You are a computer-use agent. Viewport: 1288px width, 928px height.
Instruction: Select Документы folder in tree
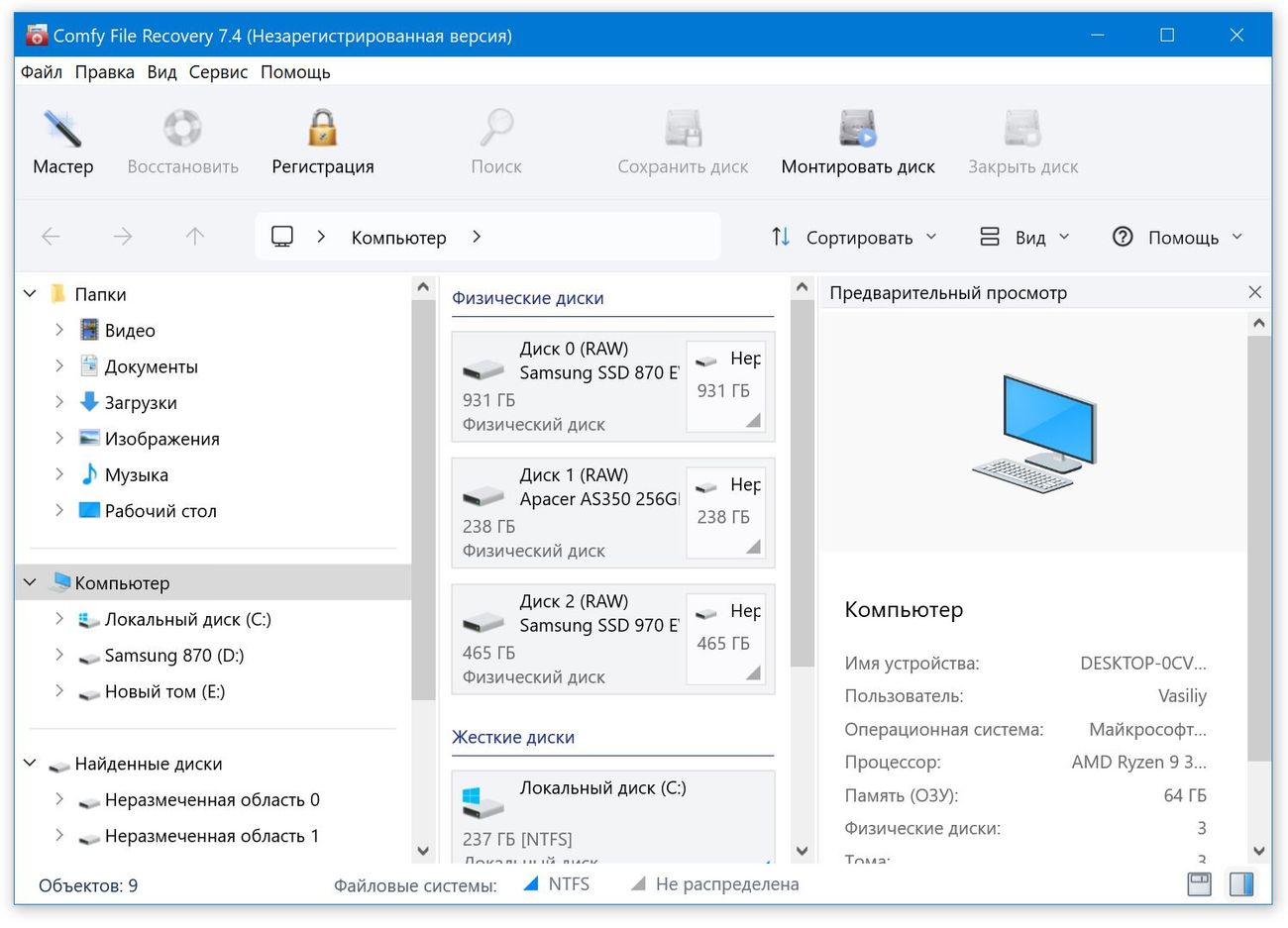151,366
